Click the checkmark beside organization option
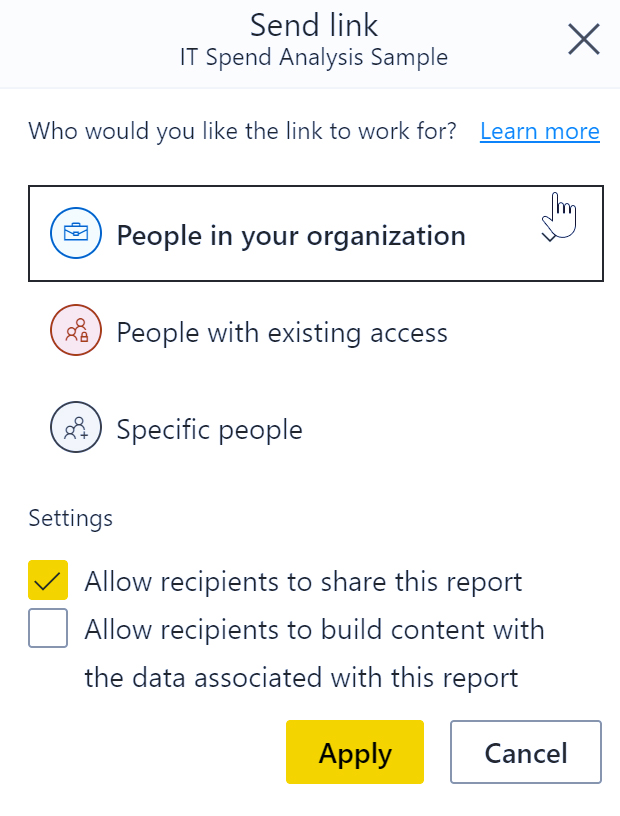Image resolution: width=620 pixels, height=816 pixels. point(550,236)
